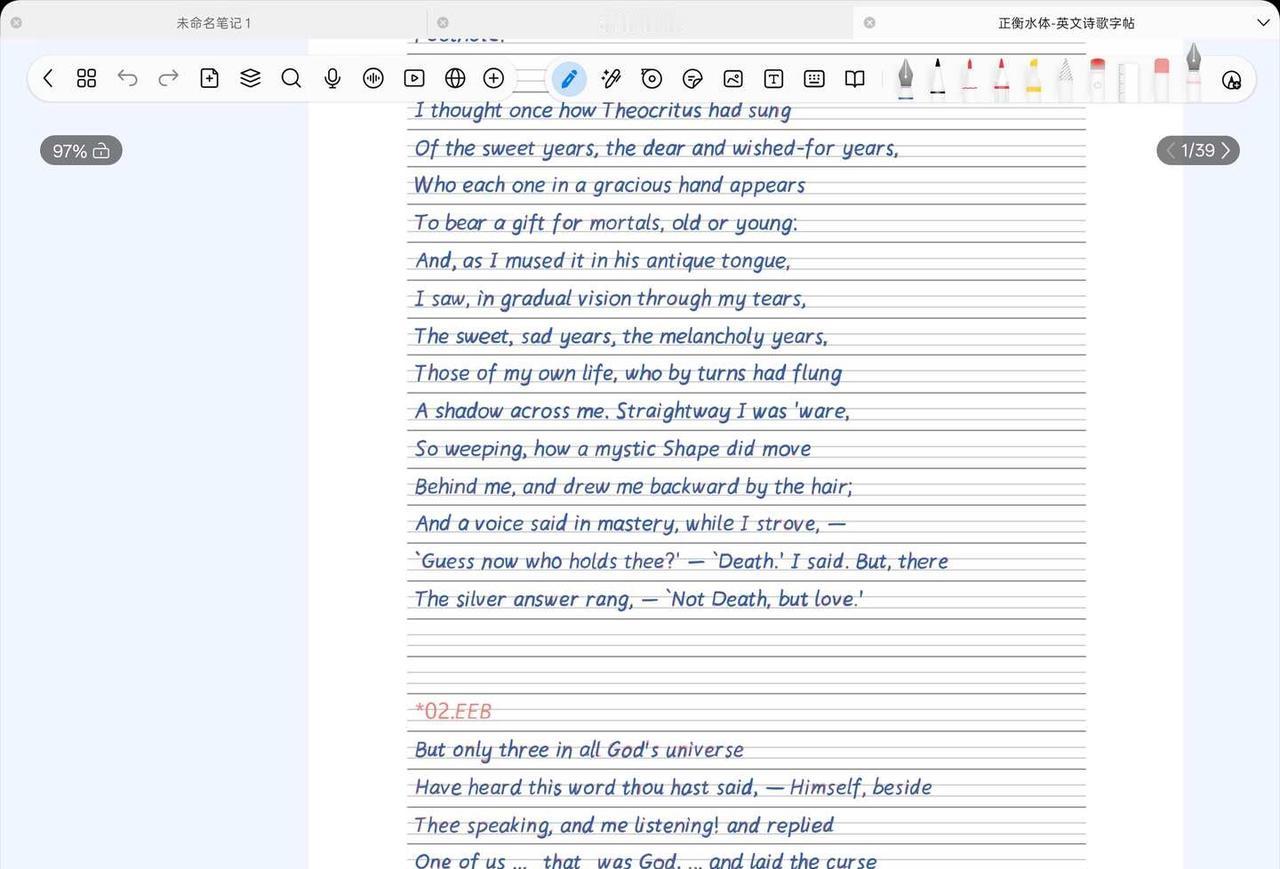Toggle the 97% zoom lock
Viewport: 1280px width, 869px height.
coord(81,151)
